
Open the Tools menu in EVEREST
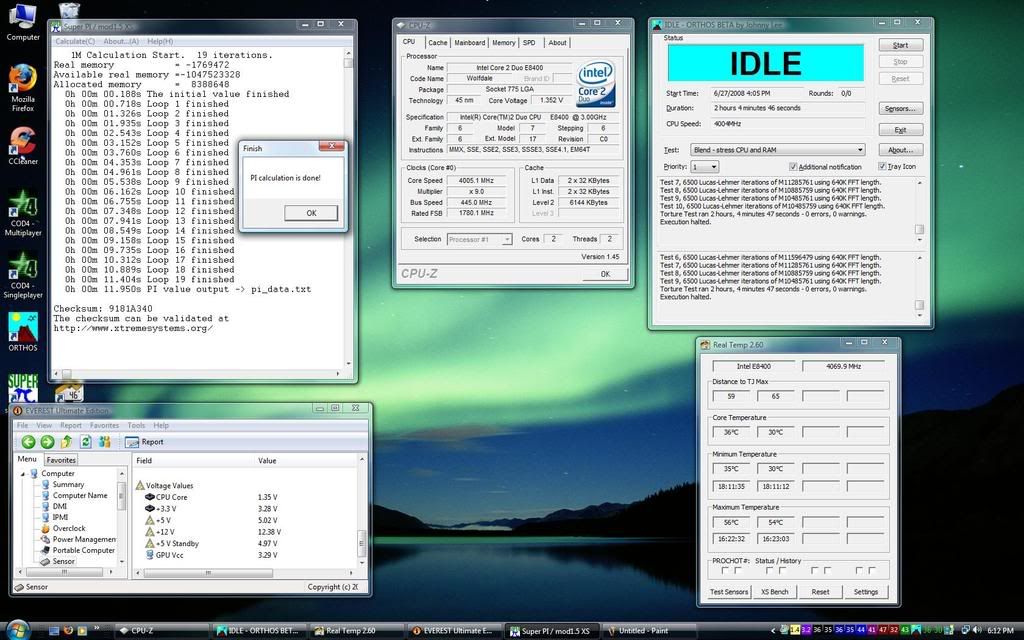point(136,425)
